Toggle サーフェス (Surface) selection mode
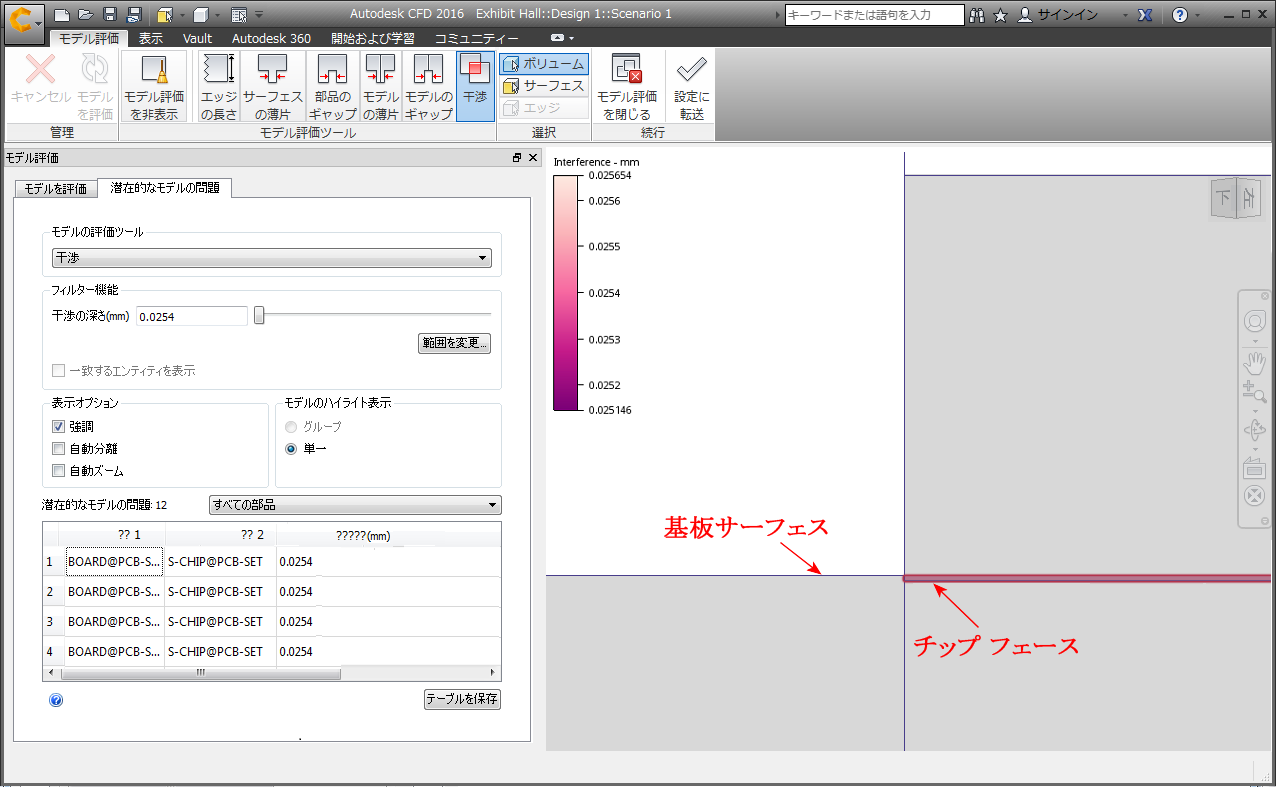The height and width of the screenshot is (787, 1276). click(544, 86)
